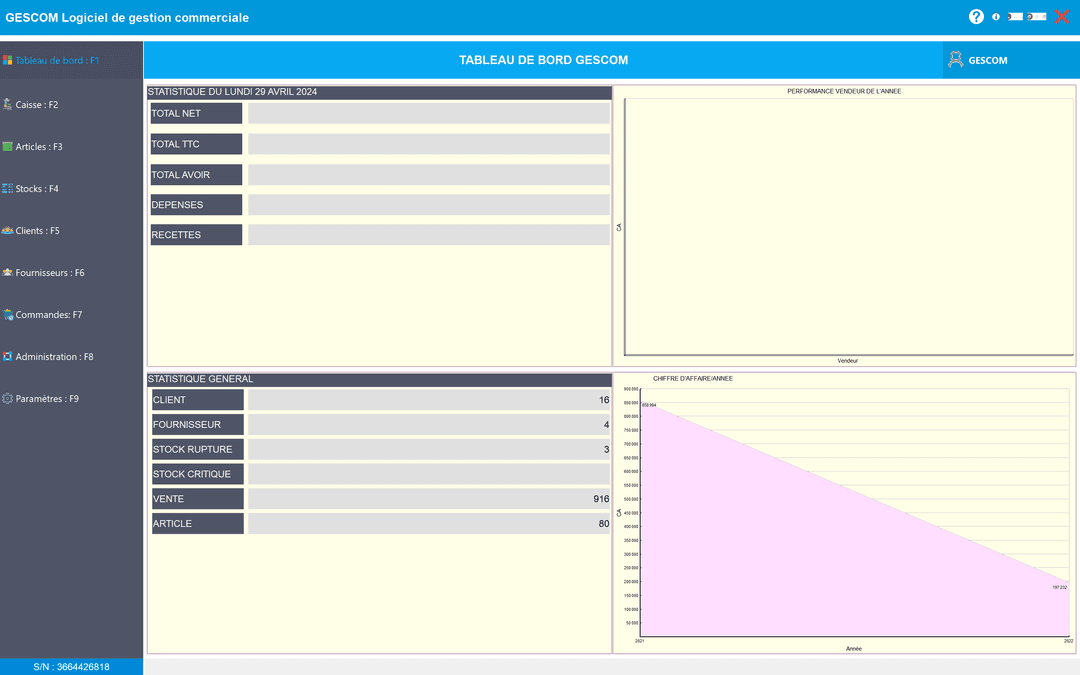Click the TOTAL NET label button
The image size is (1080, 675).
196,113
